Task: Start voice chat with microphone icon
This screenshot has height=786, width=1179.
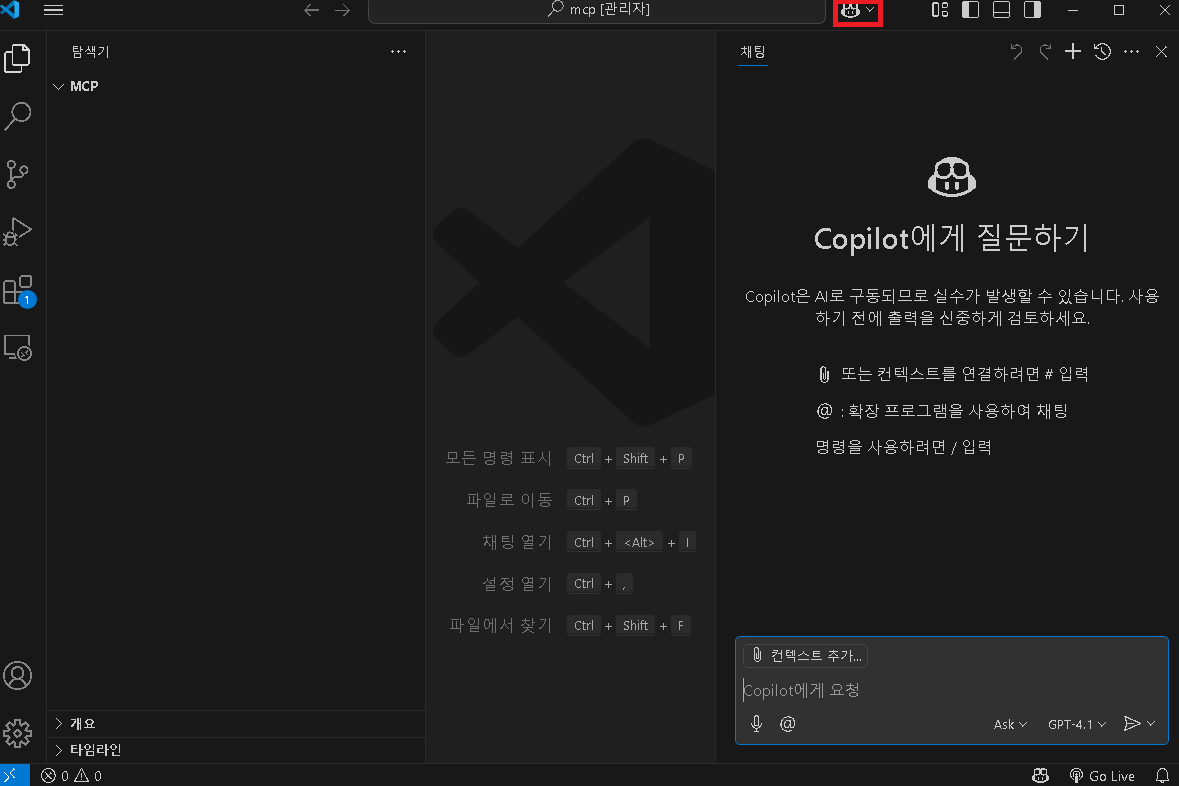Action: [756, 724]
